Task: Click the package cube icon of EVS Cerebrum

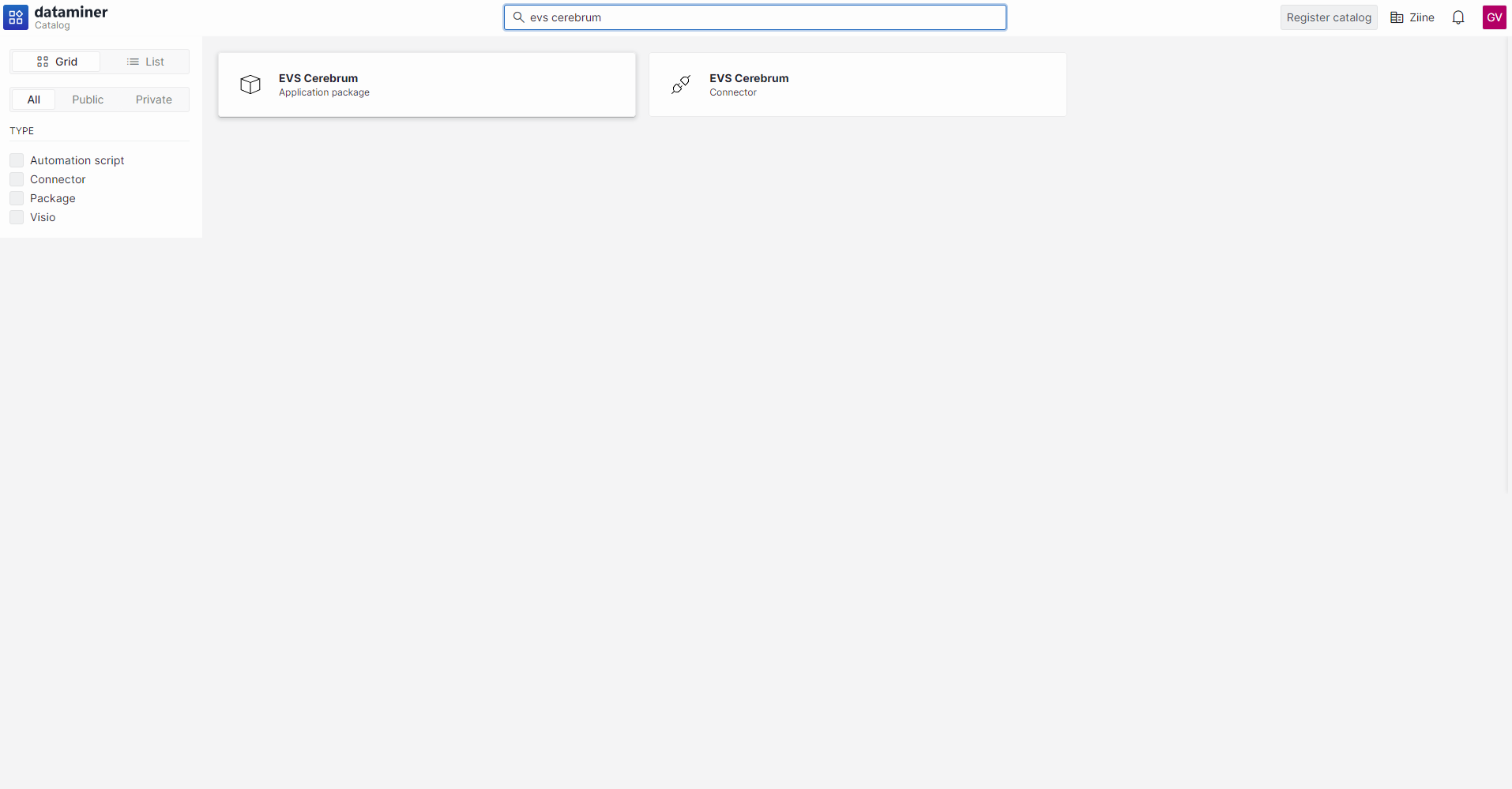Action: (250, 85)
